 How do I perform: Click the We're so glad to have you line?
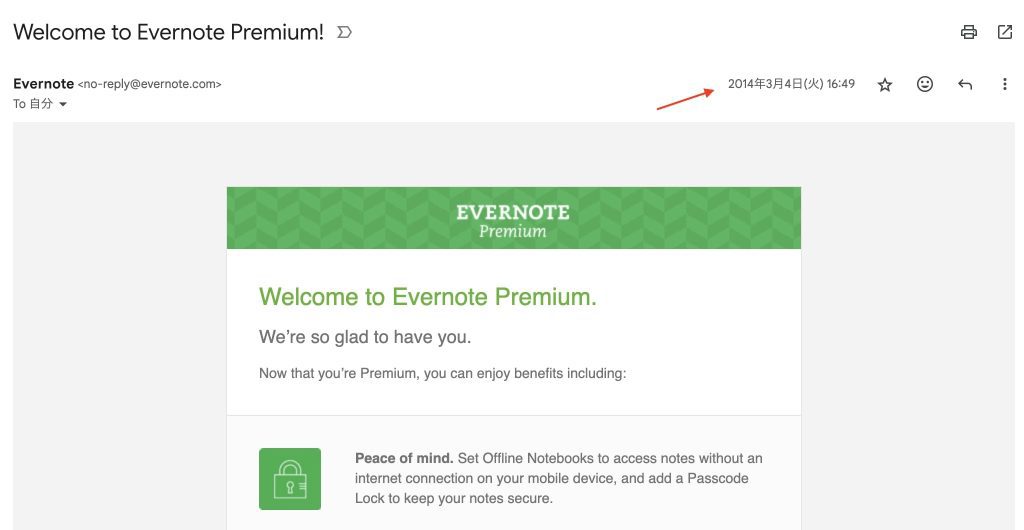click(365, 337)
